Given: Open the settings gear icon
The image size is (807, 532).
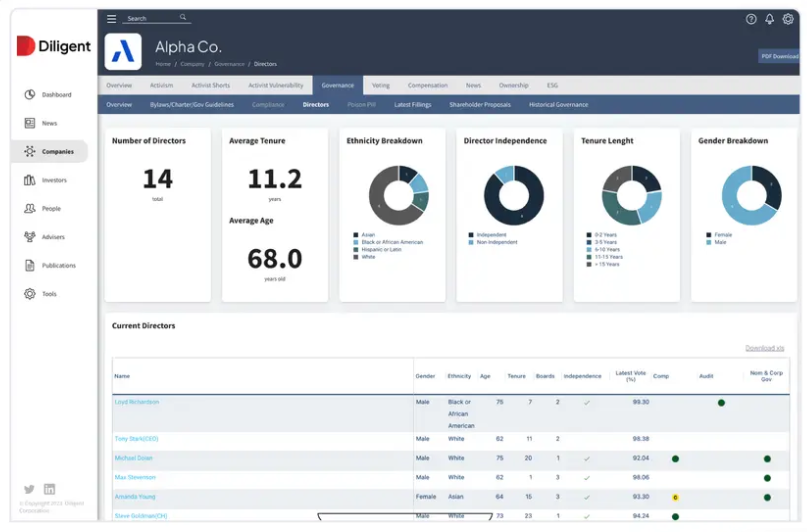Looking at the screenshot, I should click(x=787, y=19).
